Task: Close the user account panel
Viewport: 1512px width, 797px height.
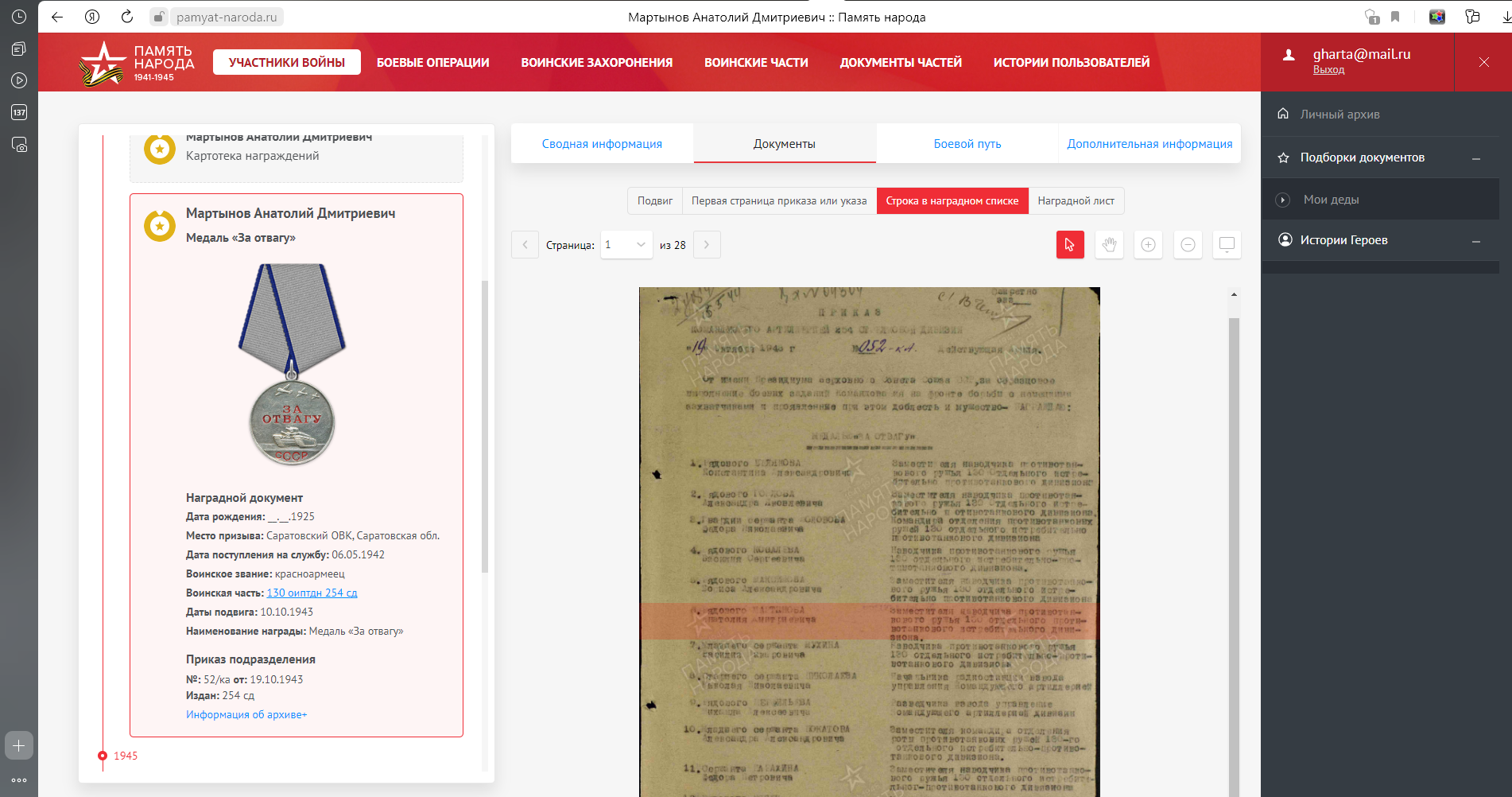Action: (x=1483, y=62)
